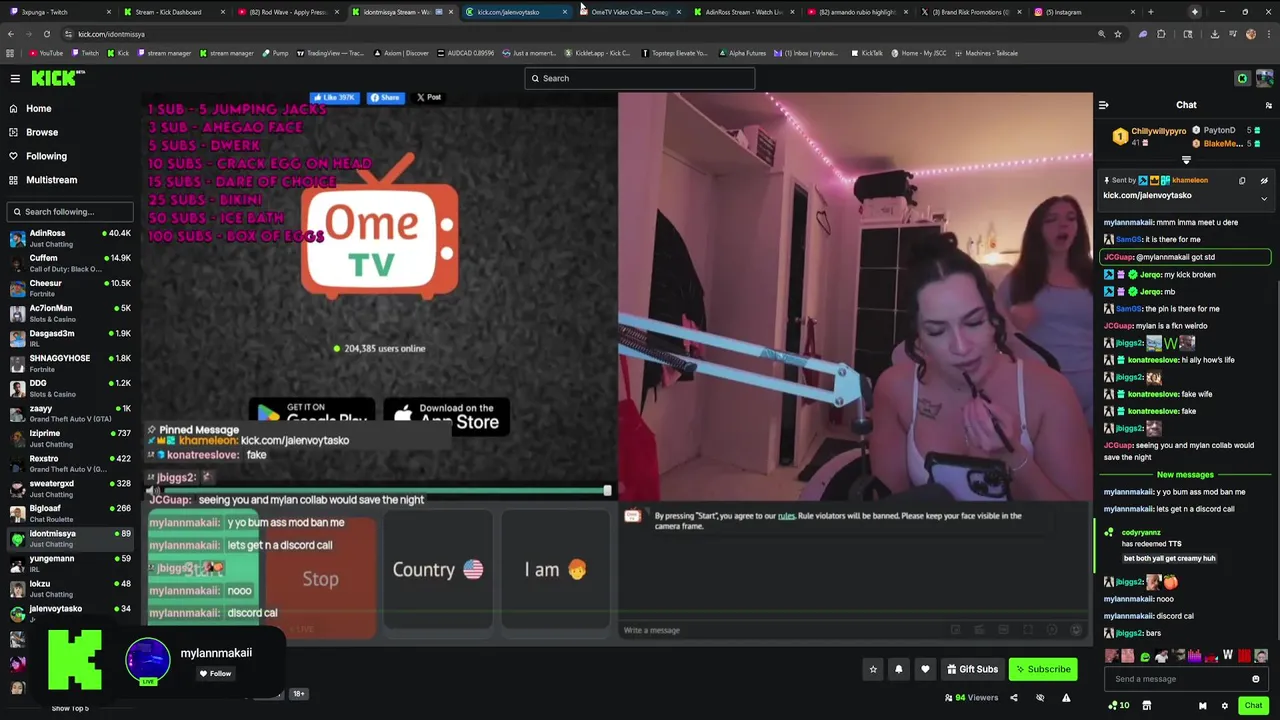Open zaayy channel in following list

pos(68,413)
